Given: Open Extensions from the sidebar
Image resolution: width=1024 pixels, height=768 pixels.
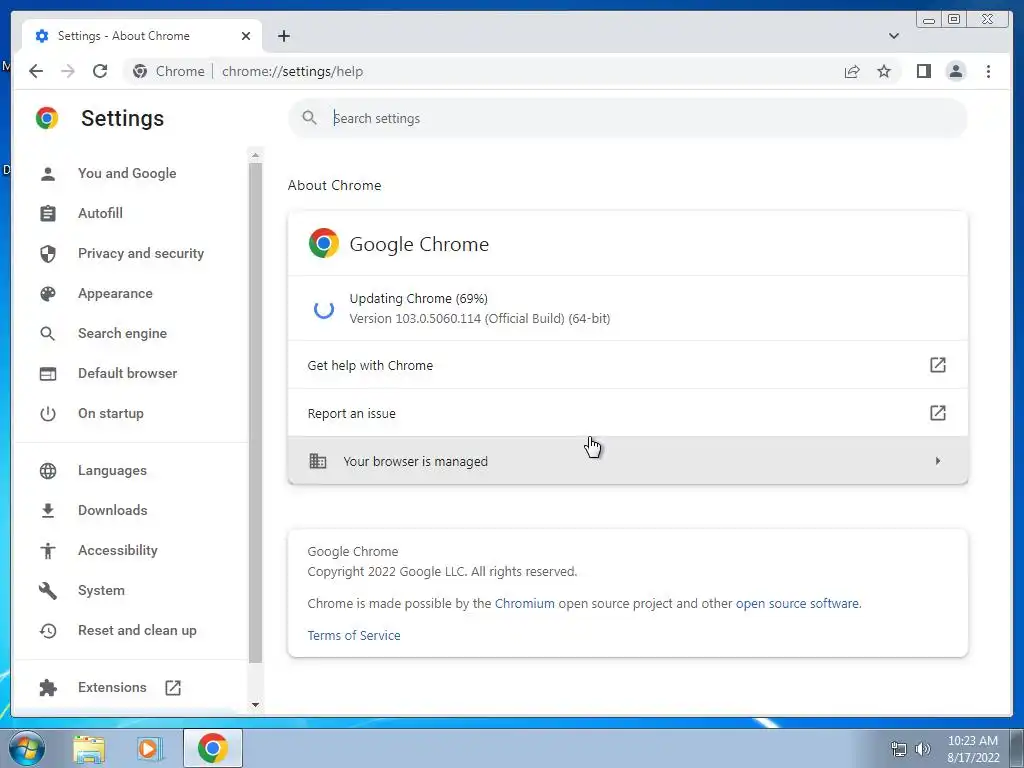Looking at the screenshot, I should (112, 688).
